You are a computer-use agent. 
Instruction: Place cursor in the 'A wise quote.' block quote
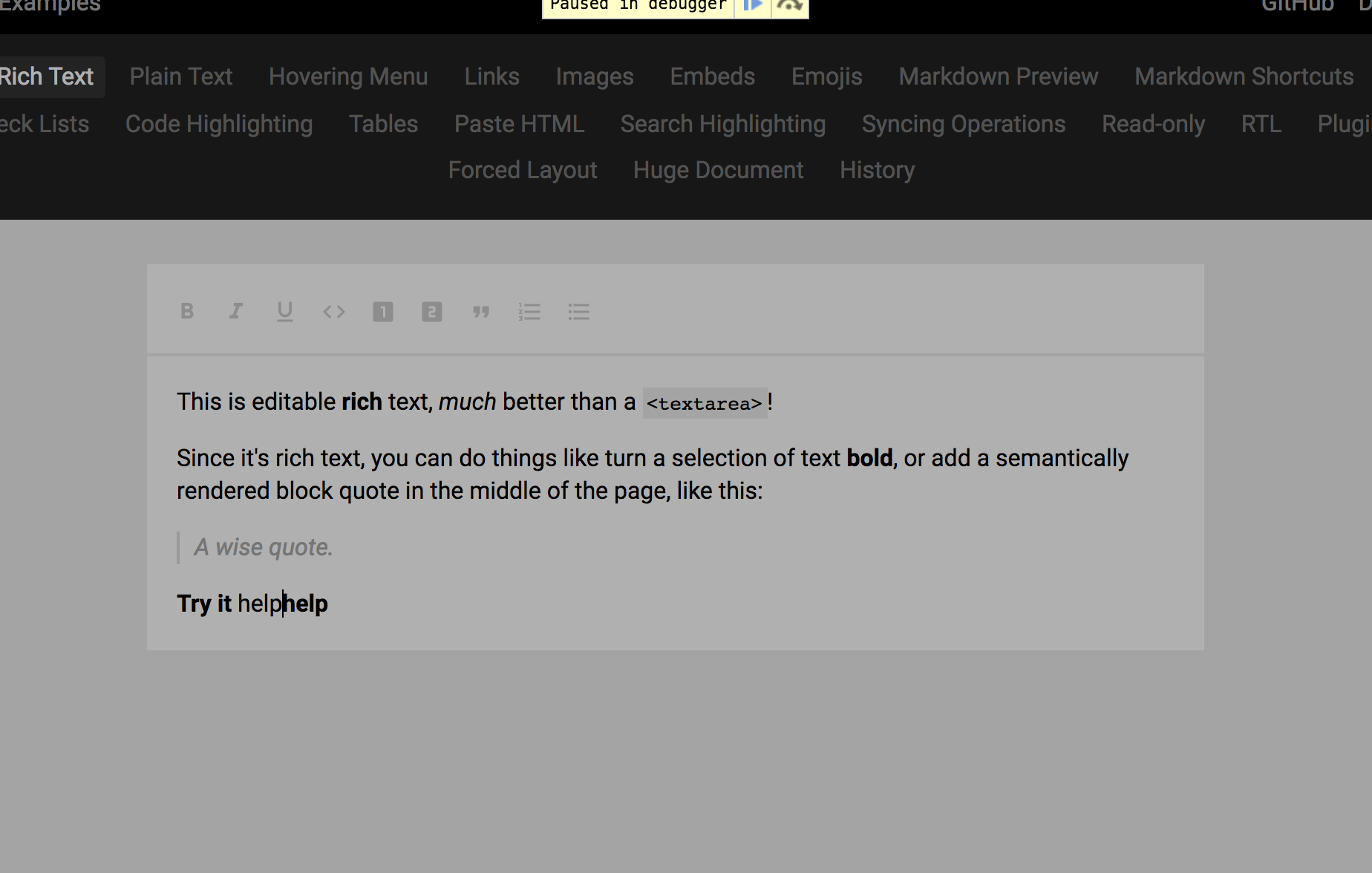[x=264, y=547]
